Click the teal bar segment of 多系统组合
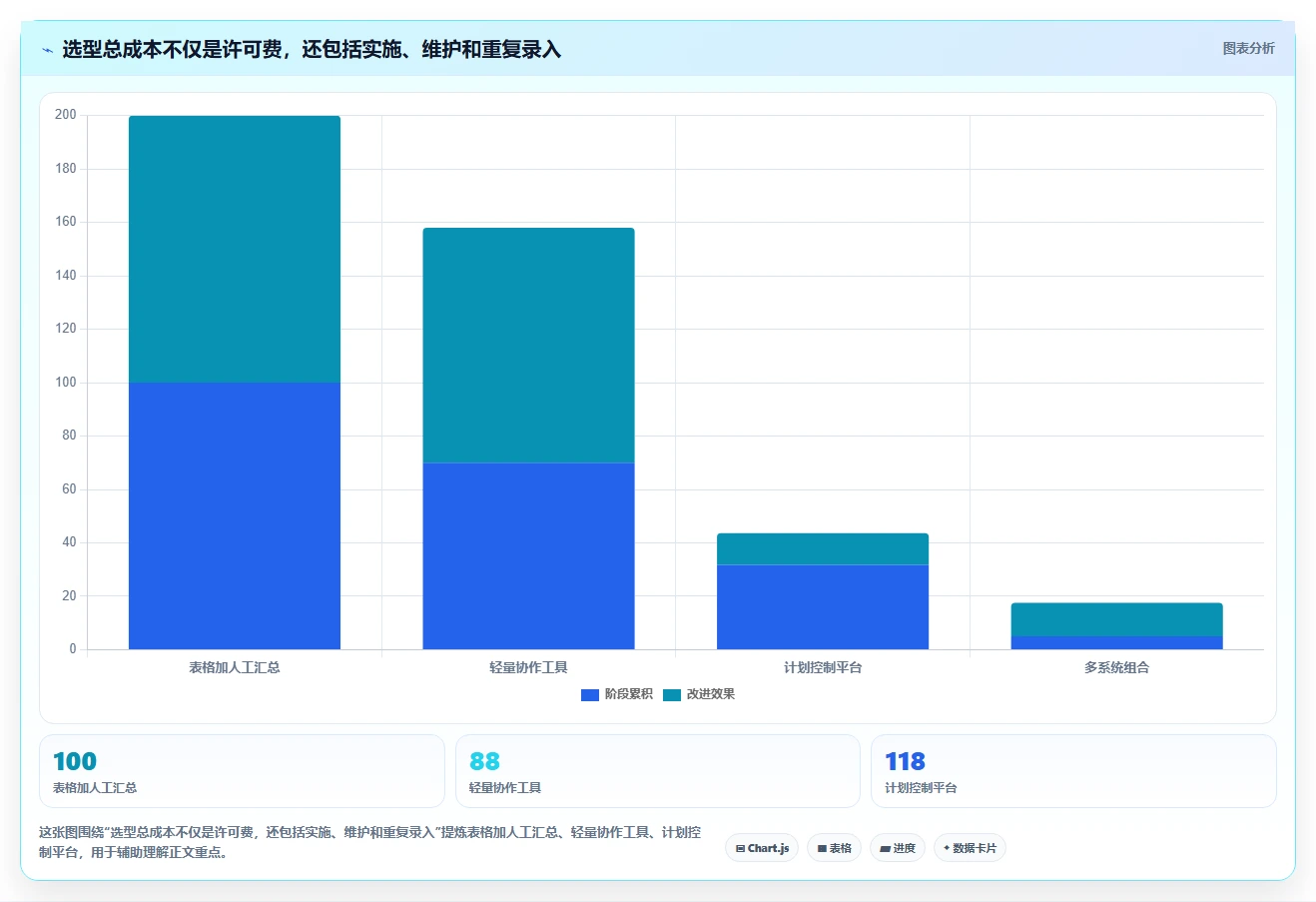The width and height of the screenshot is (1316, 902). point(1116,619)
